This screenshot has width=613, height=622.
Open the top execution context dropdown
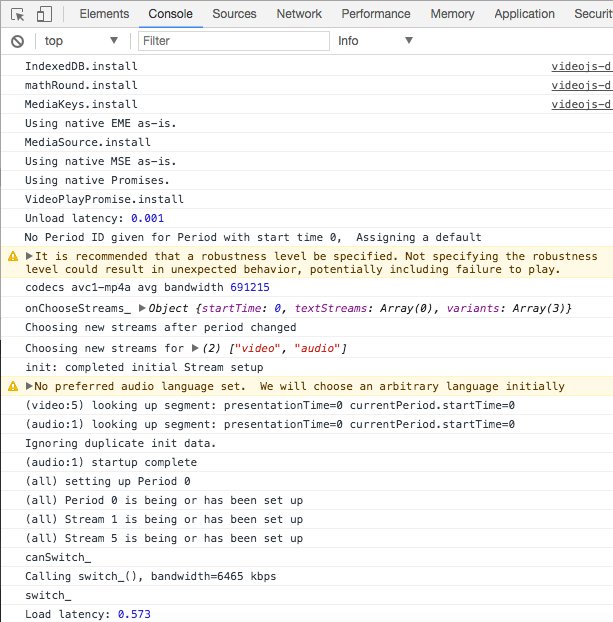pos(81,41)
